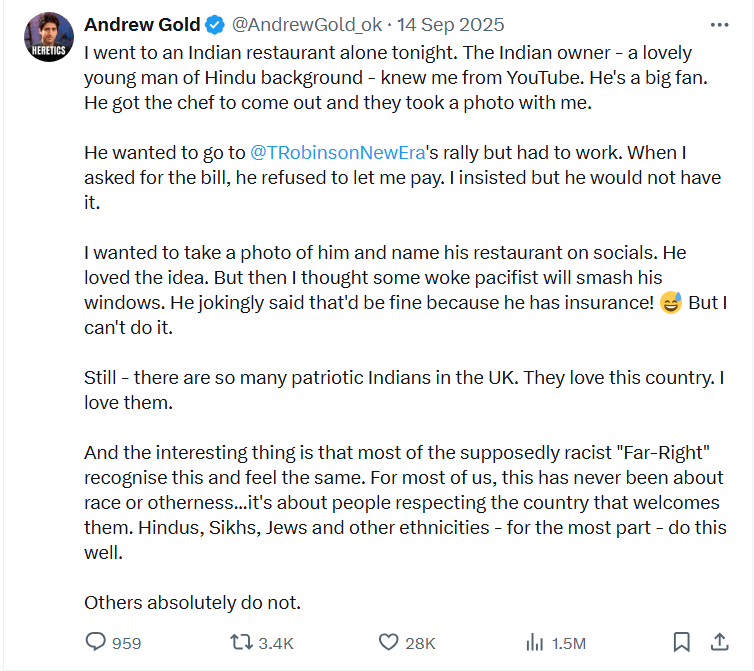This screenshot has height=671, width=754.
Task: Click the 959 replies count
Action: 126,643
